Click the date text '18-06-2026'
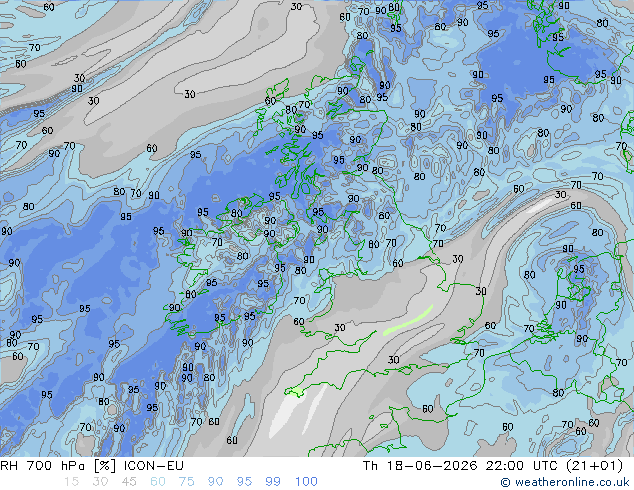The width and height of the screenshot is (634, 490). (x=432, y=466)
